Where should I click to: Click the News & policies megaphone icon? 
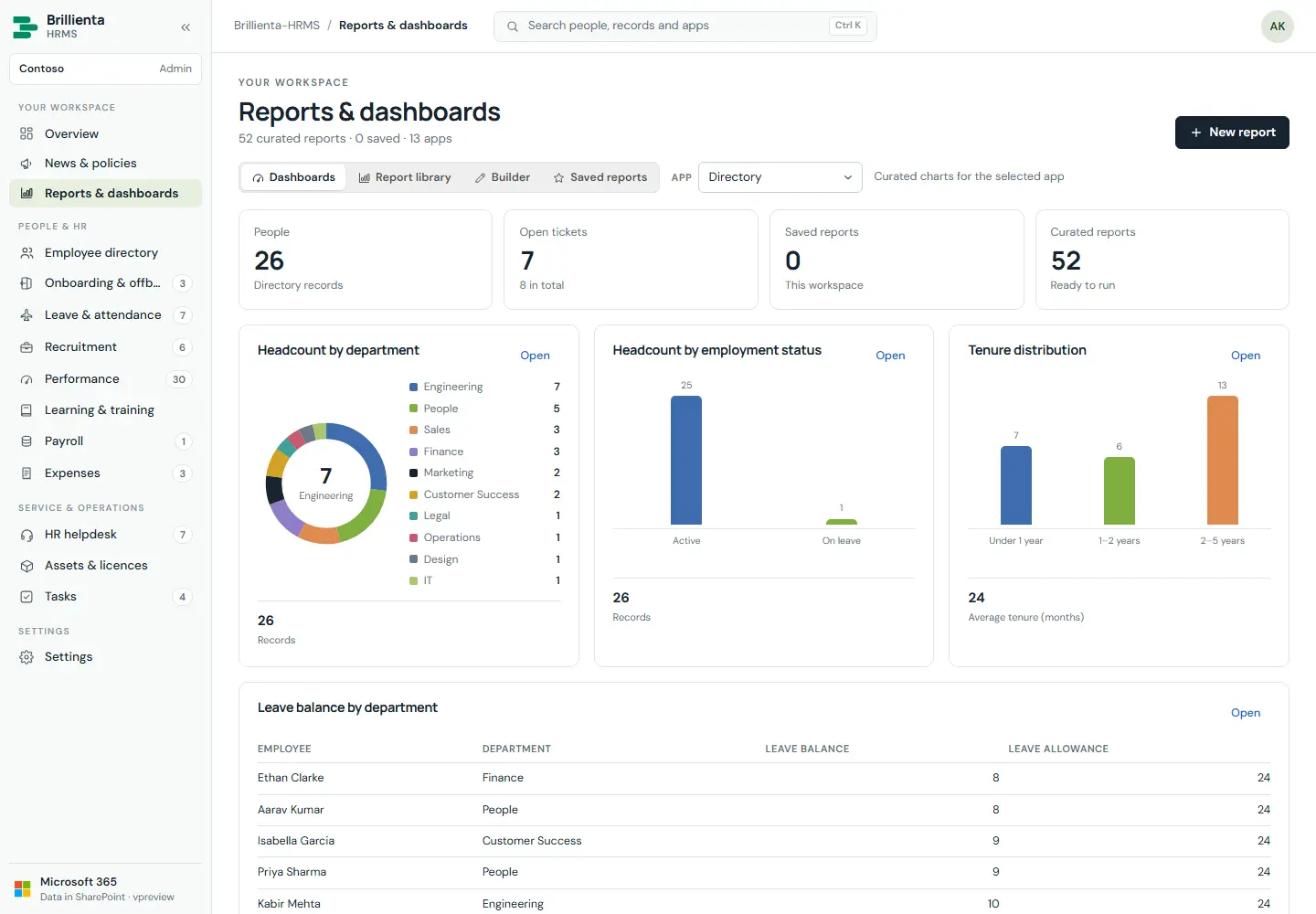point(27,164)
